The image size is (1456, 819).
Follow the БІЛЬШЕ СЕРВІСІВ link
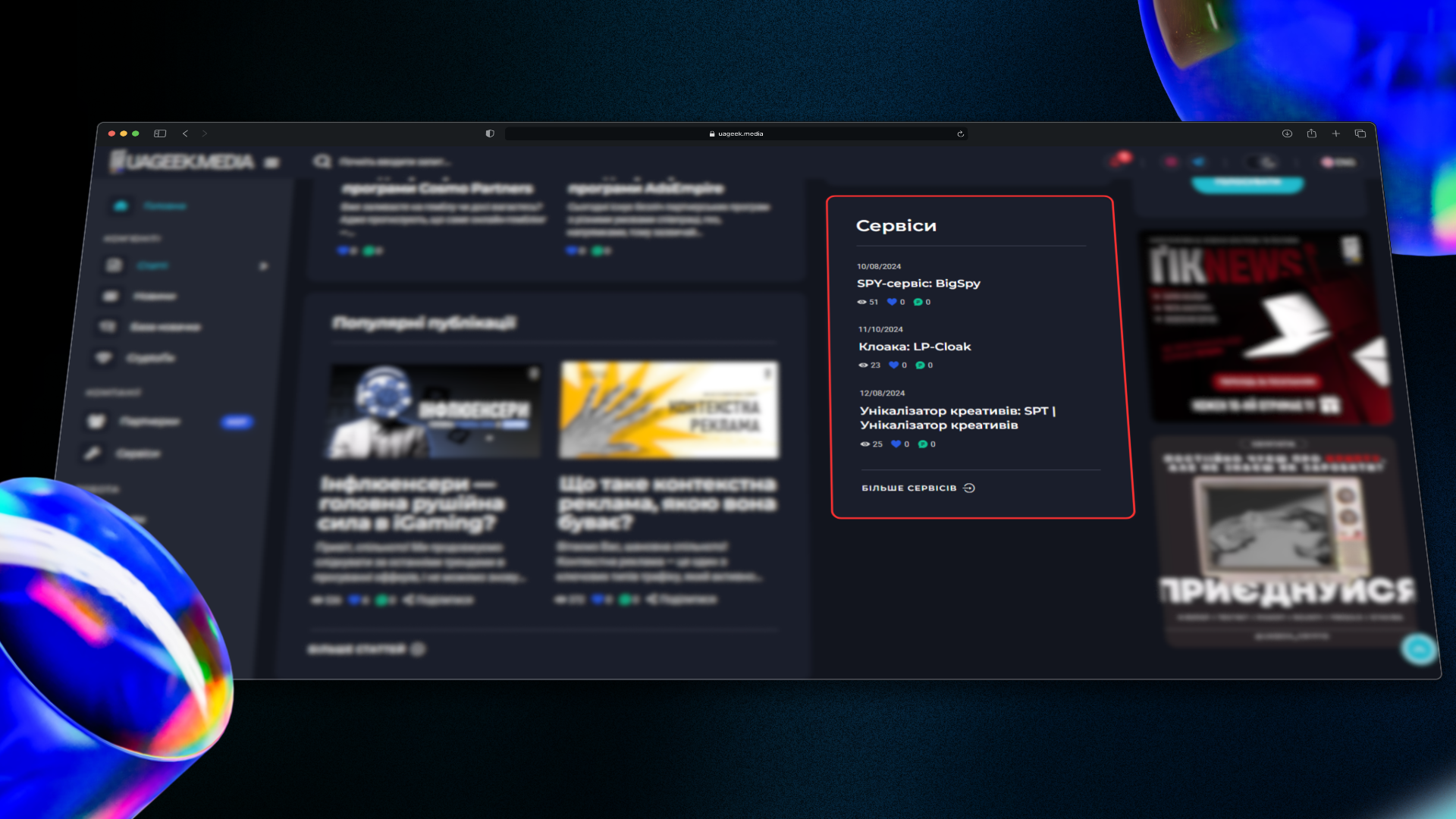click(909, 488)
